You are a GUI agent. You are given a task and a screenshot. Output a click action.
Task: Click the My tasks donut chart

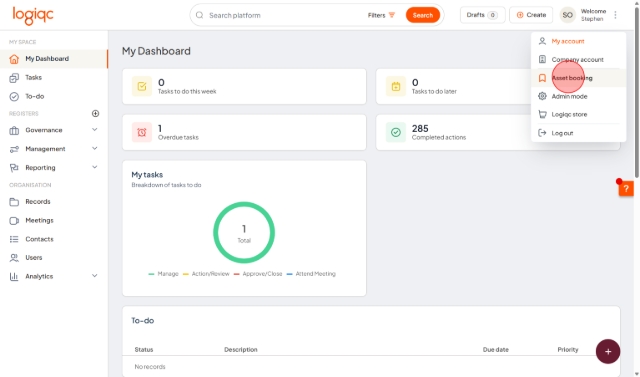[244, 233]
